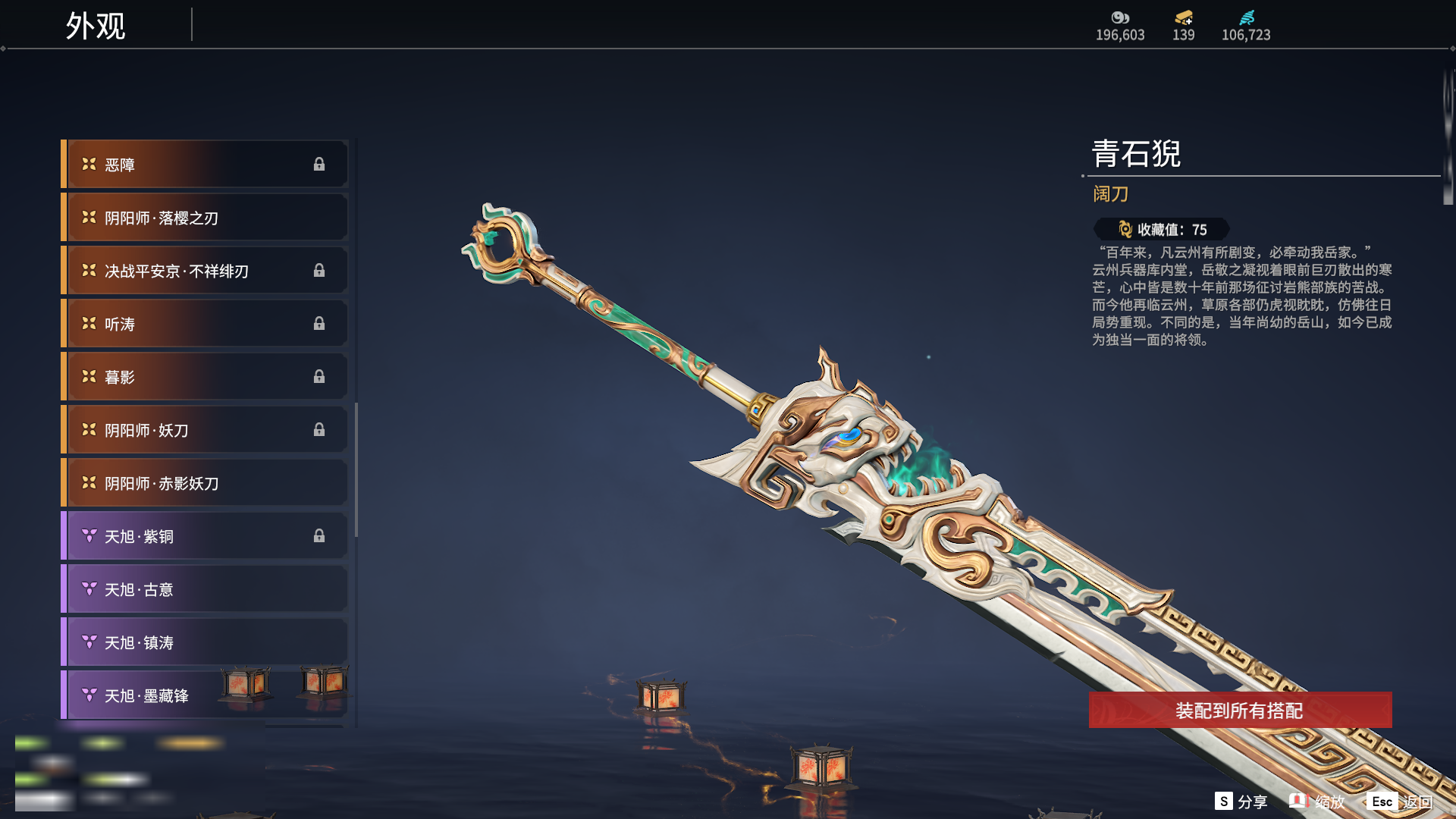Click the Esc 返回 button

(1401, 802)
